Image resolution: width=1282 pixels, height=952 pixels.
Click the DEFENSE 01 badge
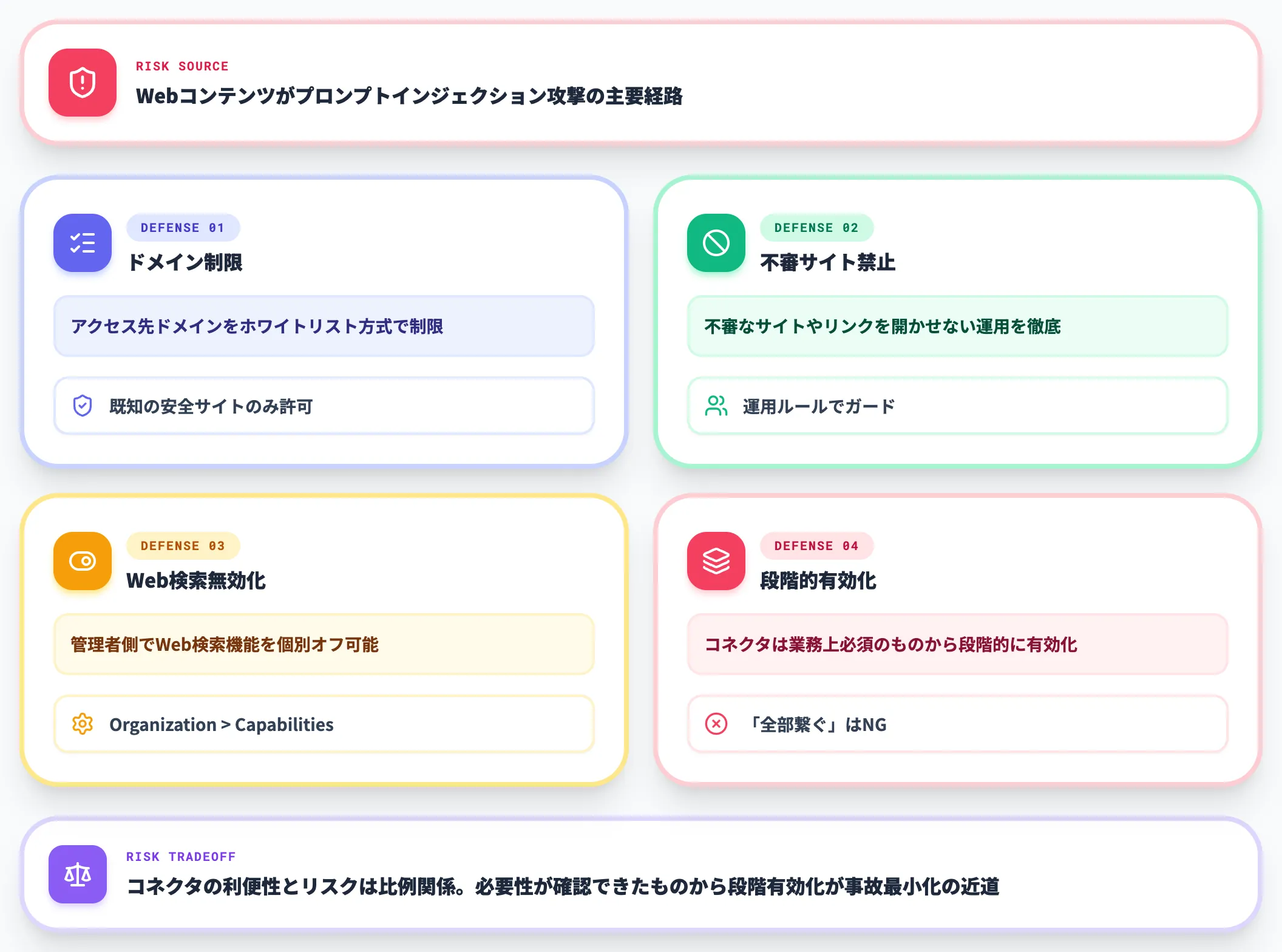183,228
